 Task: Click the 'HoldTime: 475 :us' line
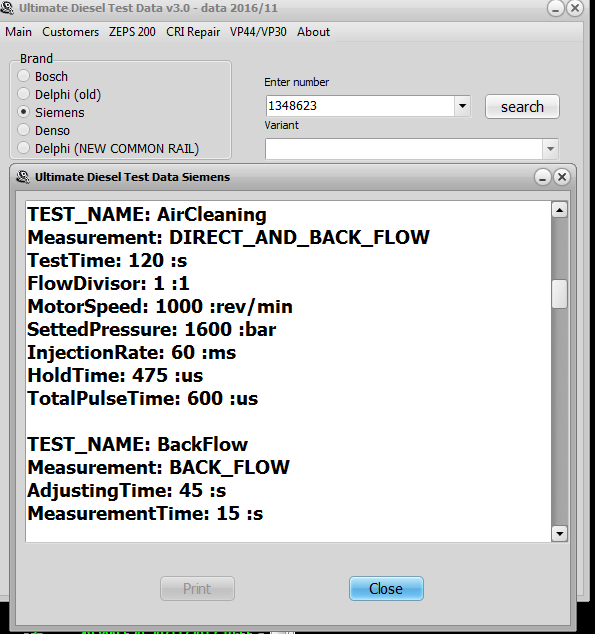click(x=115, y=376)
